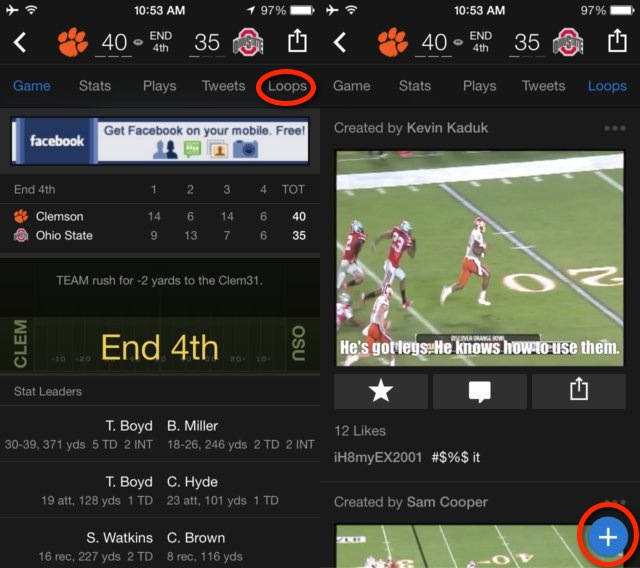This screenshot has height=568, width=640.
Task: Switch to Stats tab on left screen
Action: click(x=95, y=86)
